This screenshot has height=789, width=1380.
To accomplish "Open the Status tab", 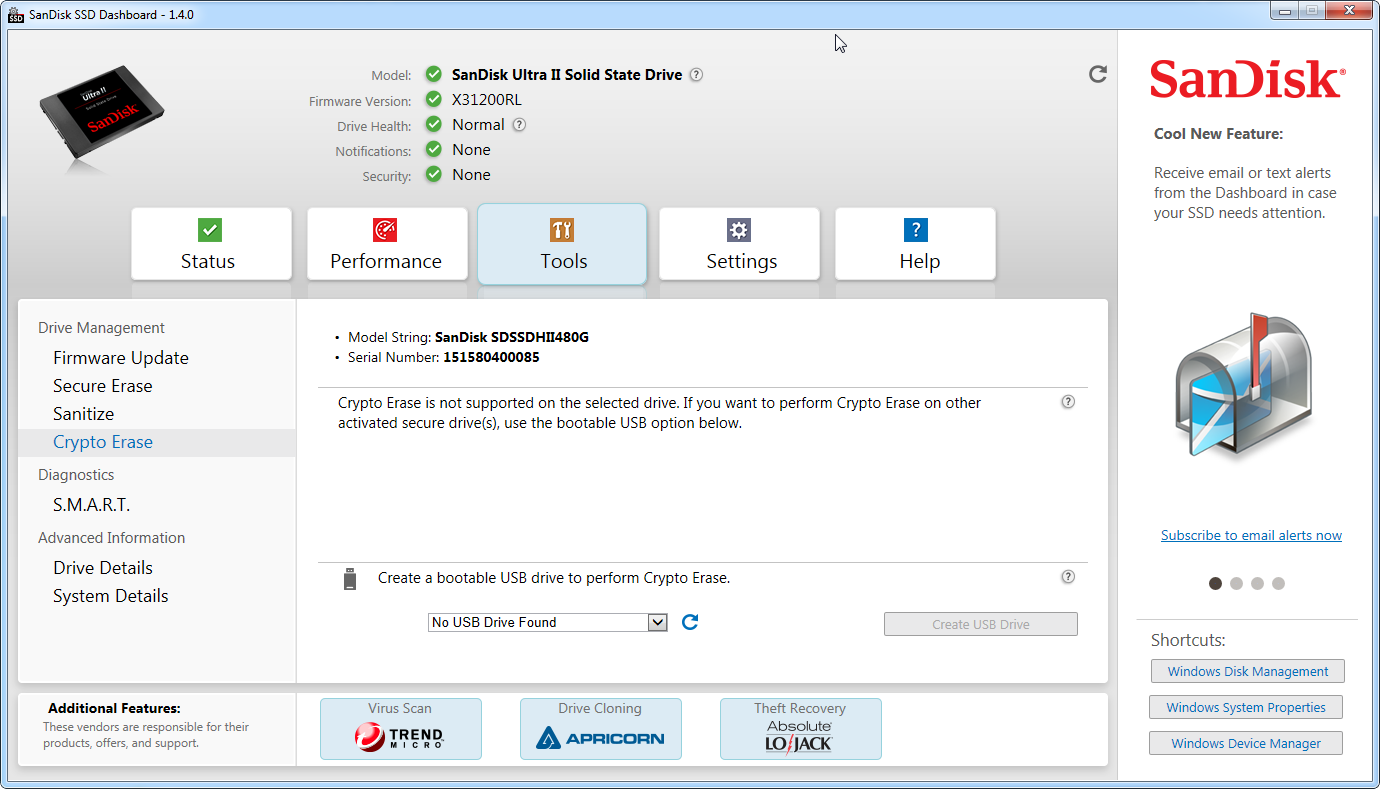I will (211, 244).
